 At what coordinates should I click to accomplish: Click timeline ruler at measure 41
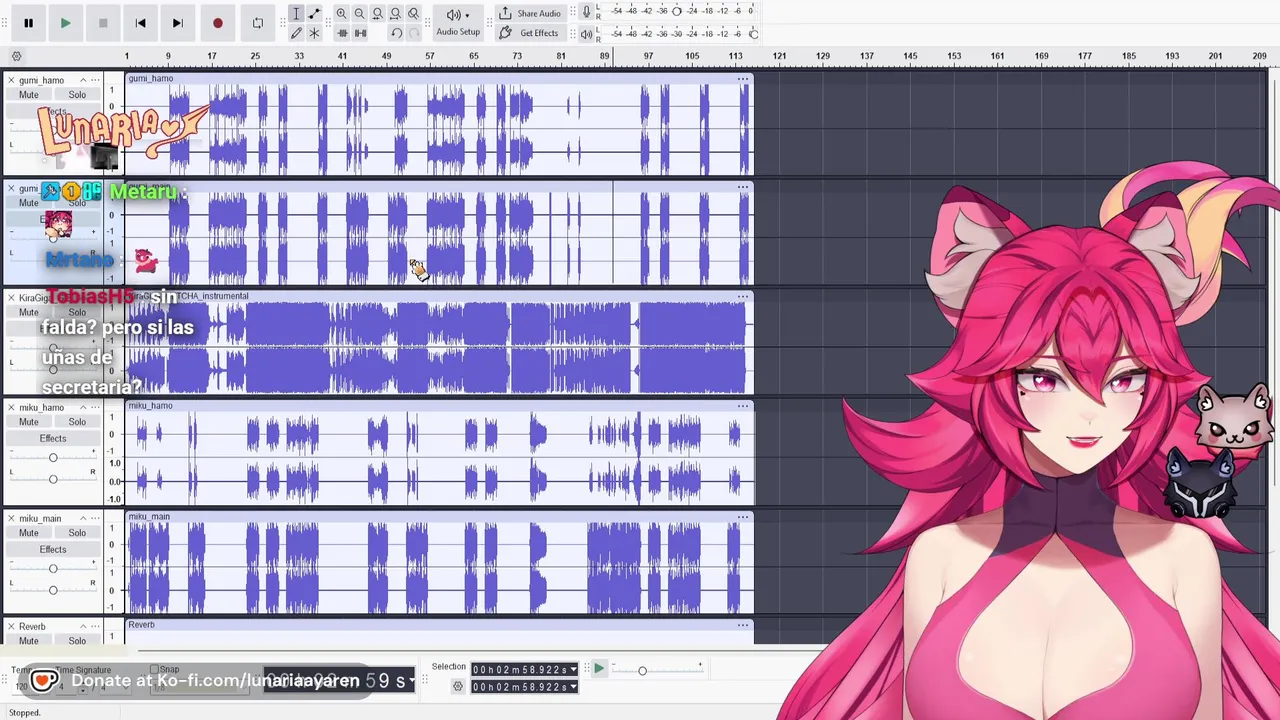[x=342, y=56]
